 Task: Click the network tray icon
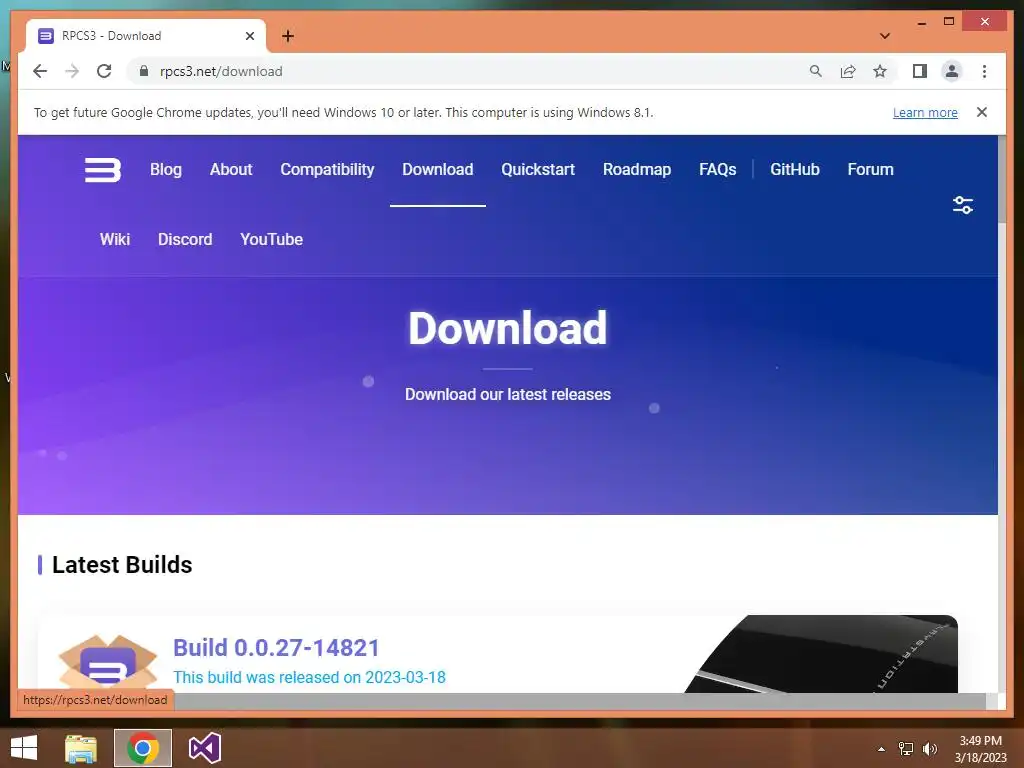tap(906, 749)
